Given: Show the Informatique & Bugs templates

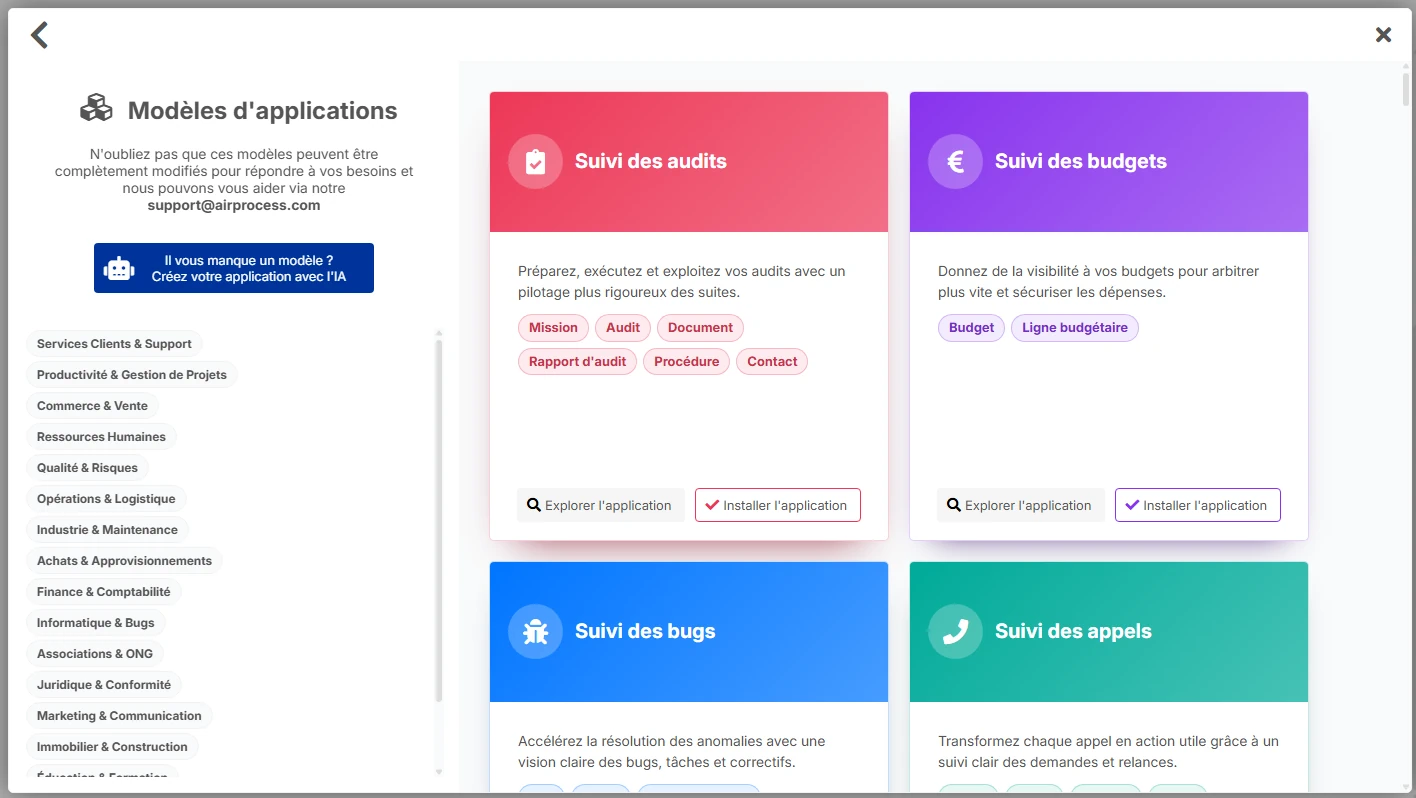Looking at the screenshot, I should click(x=96, y=623).
